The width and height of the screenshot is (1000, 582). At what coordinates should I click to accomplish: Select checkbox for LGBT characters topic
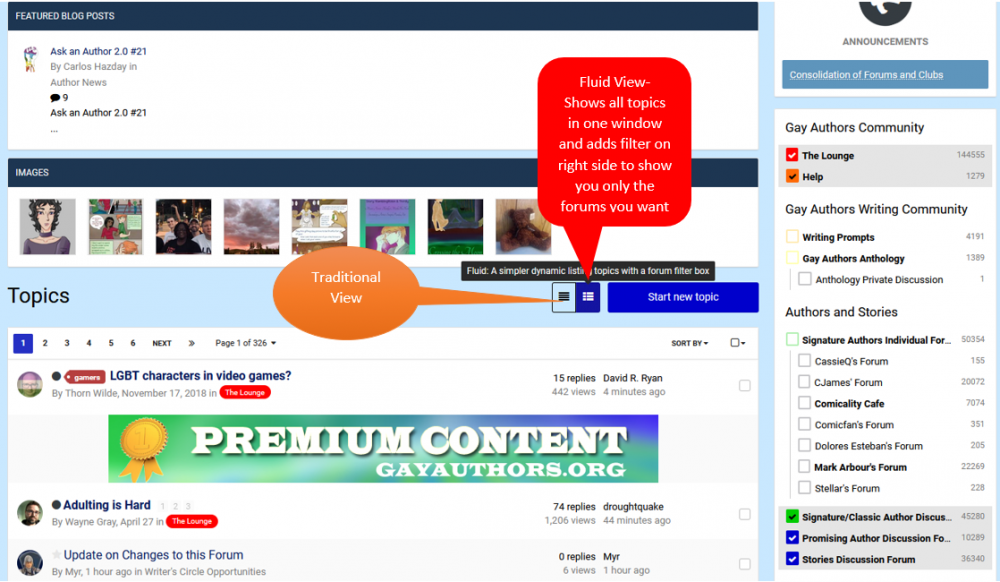click(x=744, y=385)
